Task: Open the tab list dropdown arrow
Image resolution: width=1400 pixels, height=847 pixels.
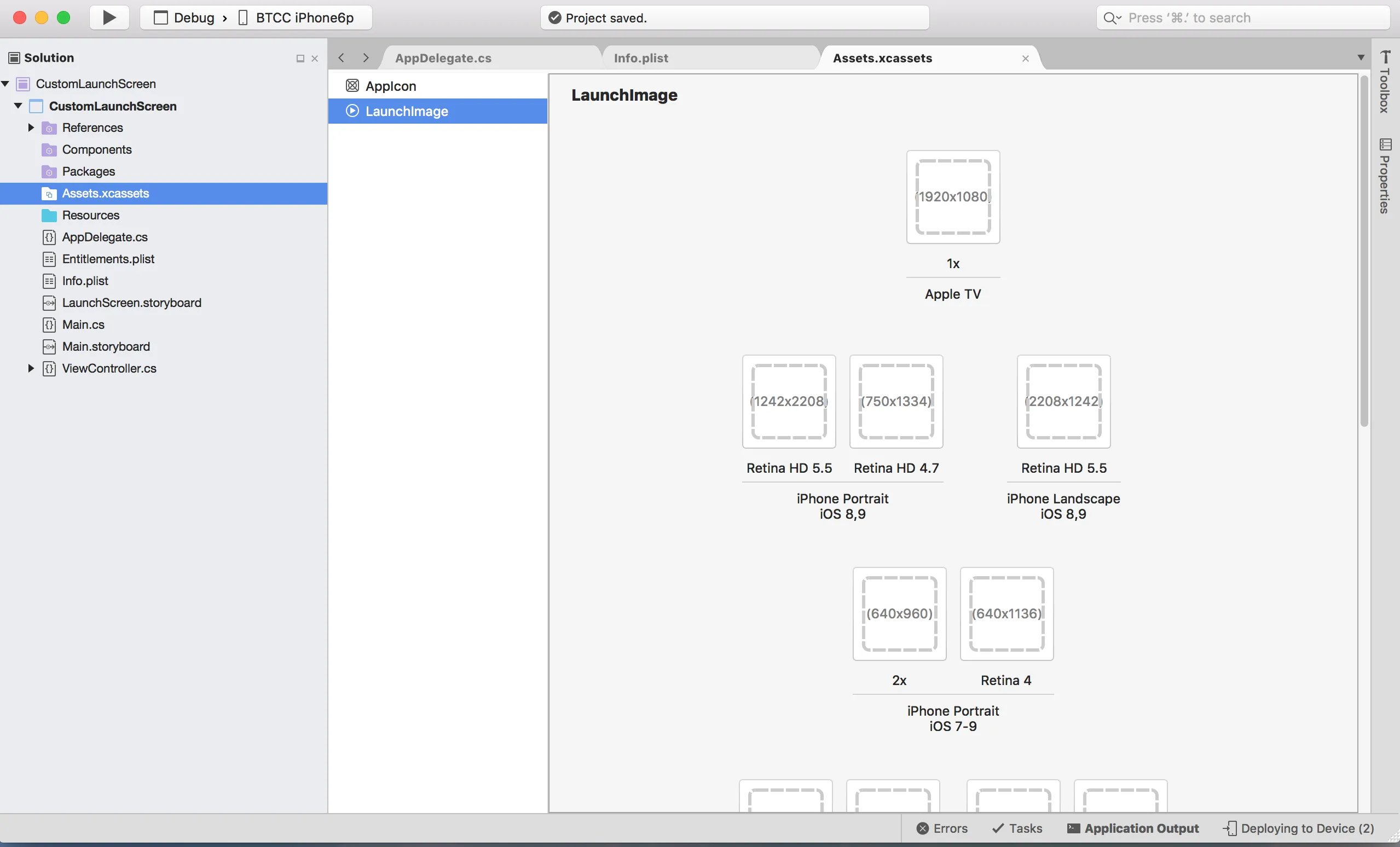Action: tap(1360, 58)
